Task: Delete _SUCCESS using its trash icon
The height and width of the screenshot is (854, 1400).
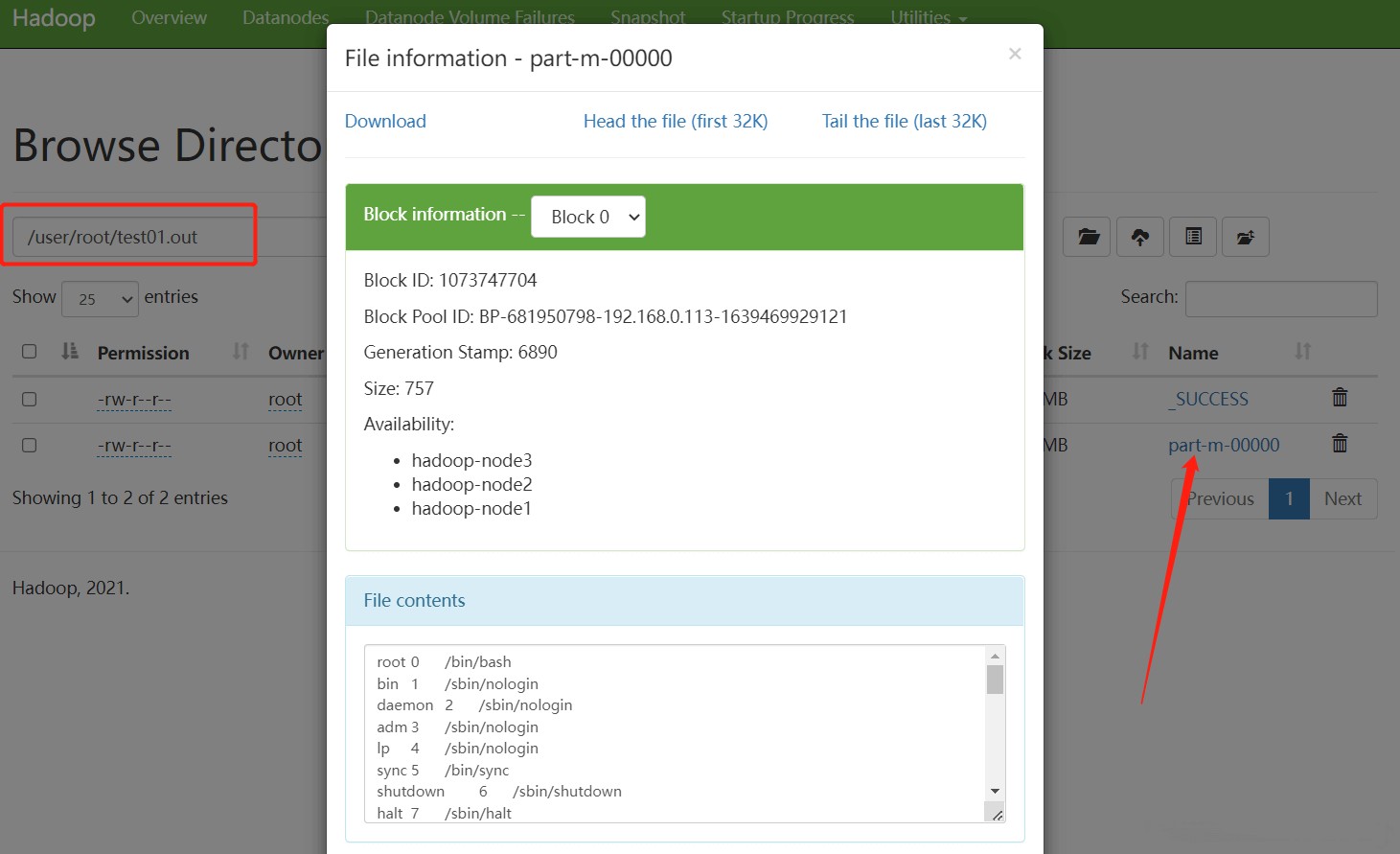Action: [x=1339, y=397]
